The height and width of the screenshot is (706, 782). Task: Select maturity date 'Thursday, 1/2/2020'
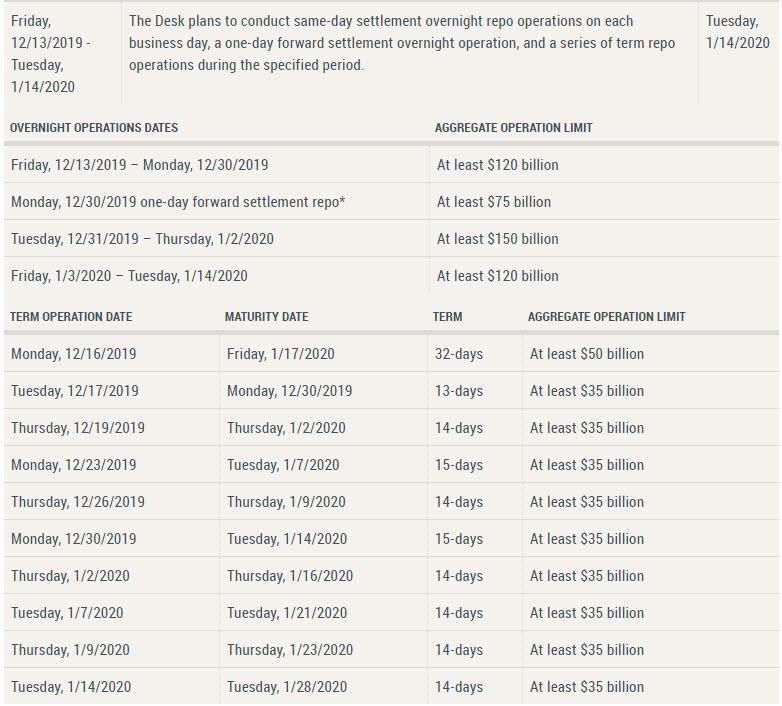click(286, 428)
